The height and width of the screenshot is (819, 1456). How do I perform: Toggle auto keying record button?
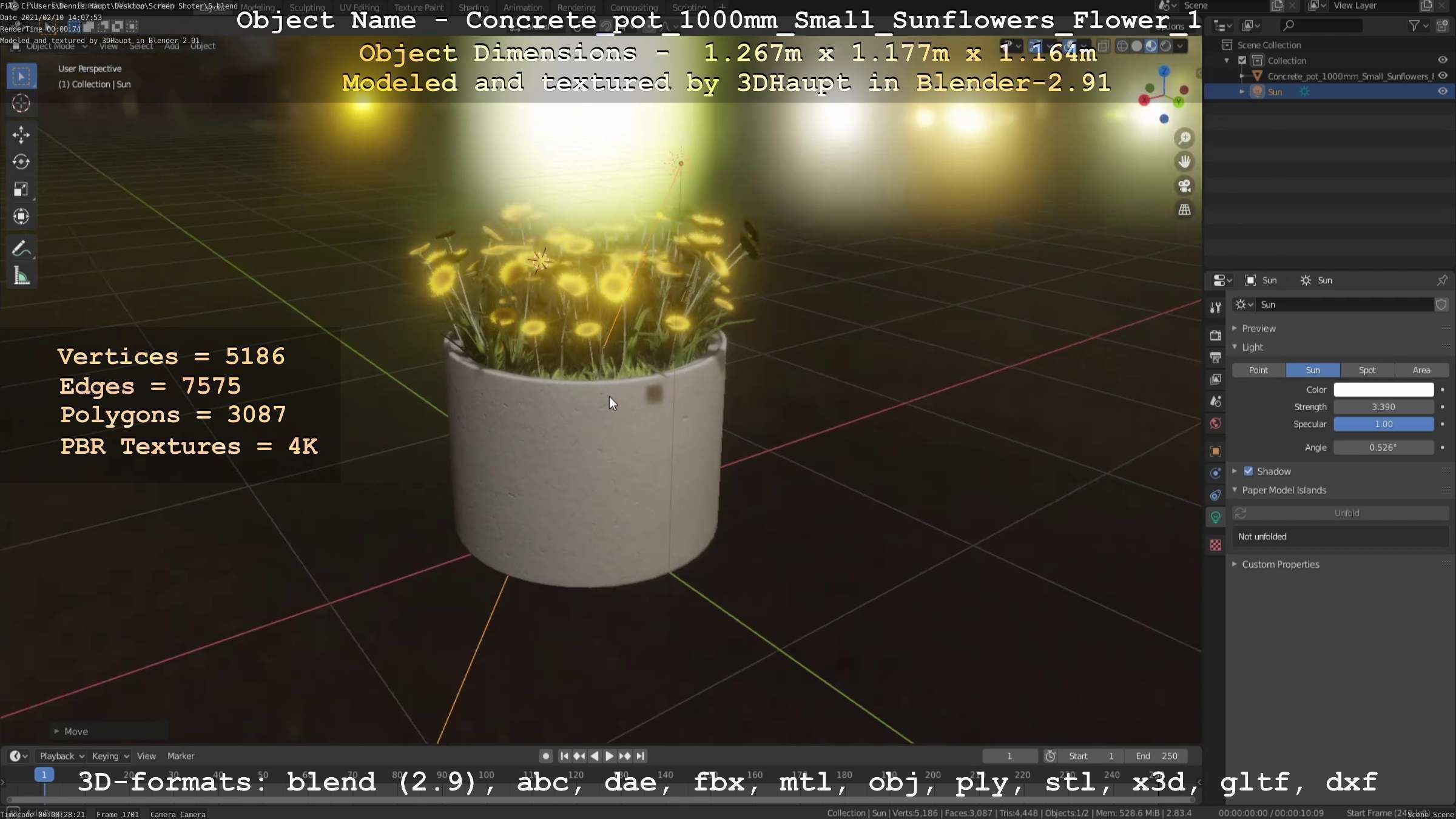[x=545, y=756]
